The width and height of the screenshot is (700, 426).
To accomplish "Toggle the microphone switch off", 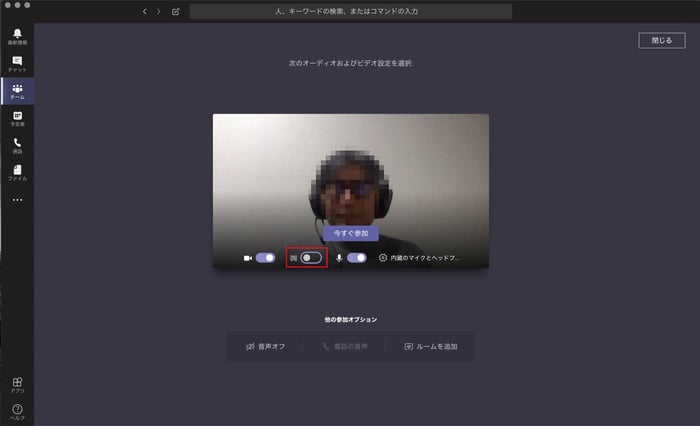I will pyautogui.click(x=357, y=258).
